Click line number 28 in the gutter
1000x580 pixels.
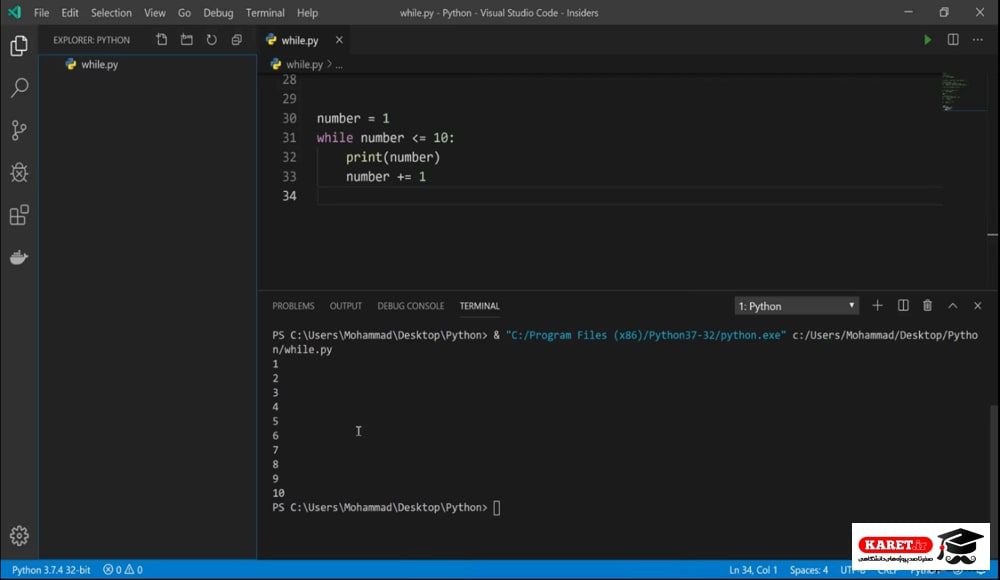click(289, 80)
